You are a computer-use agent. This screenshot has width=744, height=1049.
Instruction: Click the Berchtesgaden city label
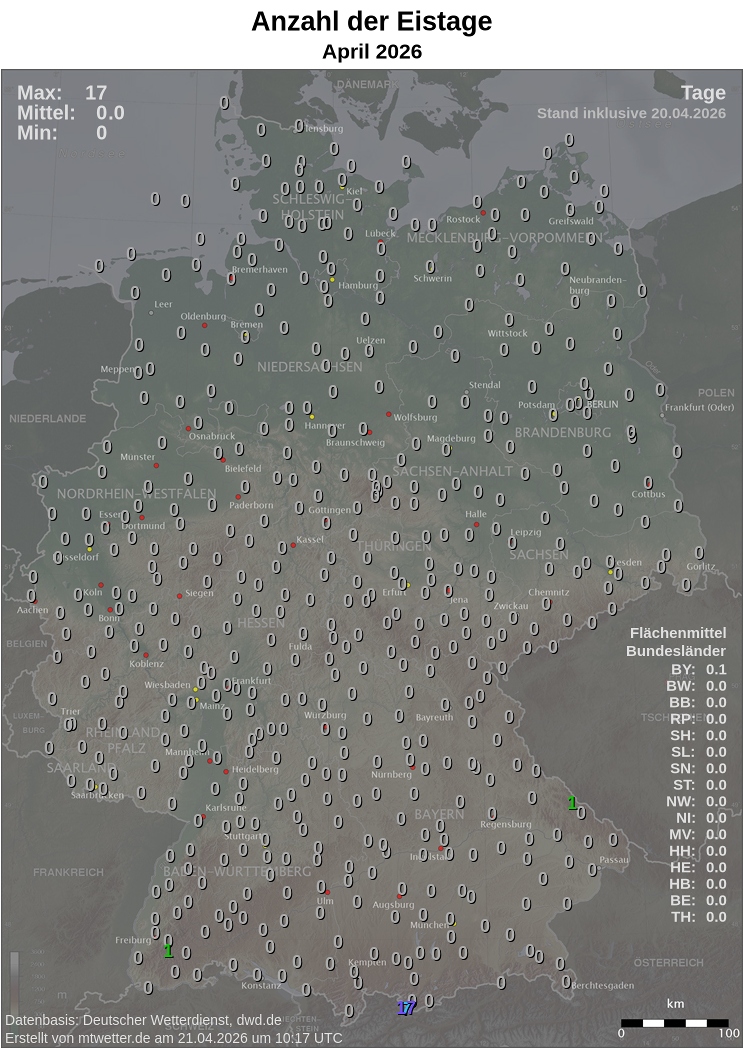point(603,985)
